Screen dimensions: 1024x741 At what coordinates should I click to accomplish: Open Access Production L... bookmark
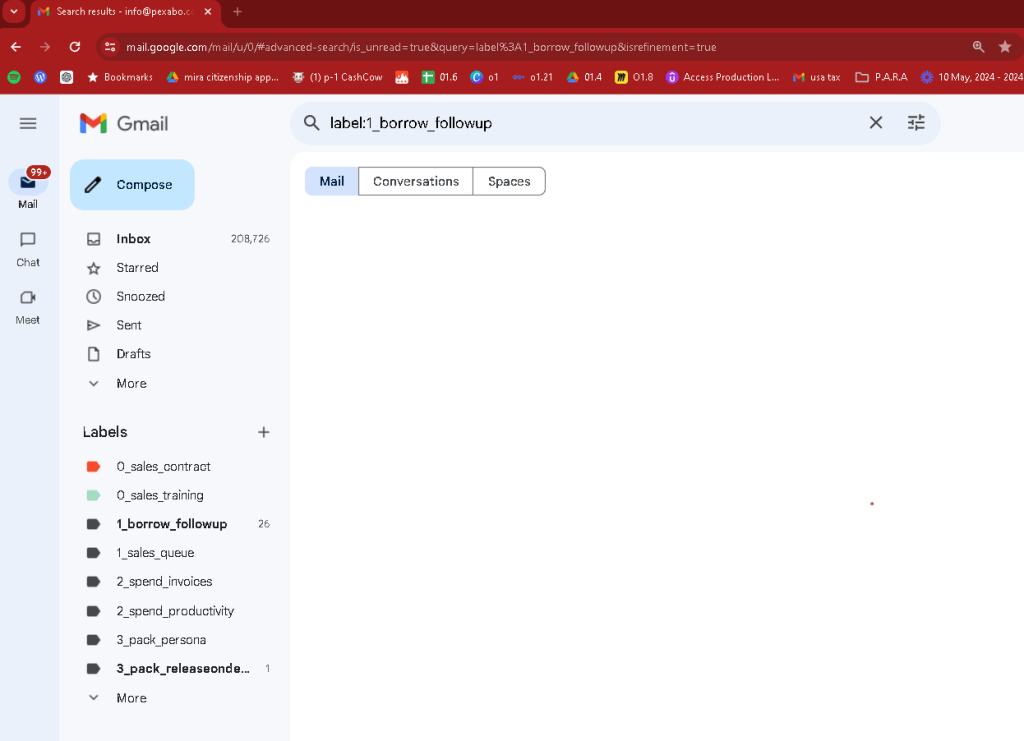pos(722,77)
